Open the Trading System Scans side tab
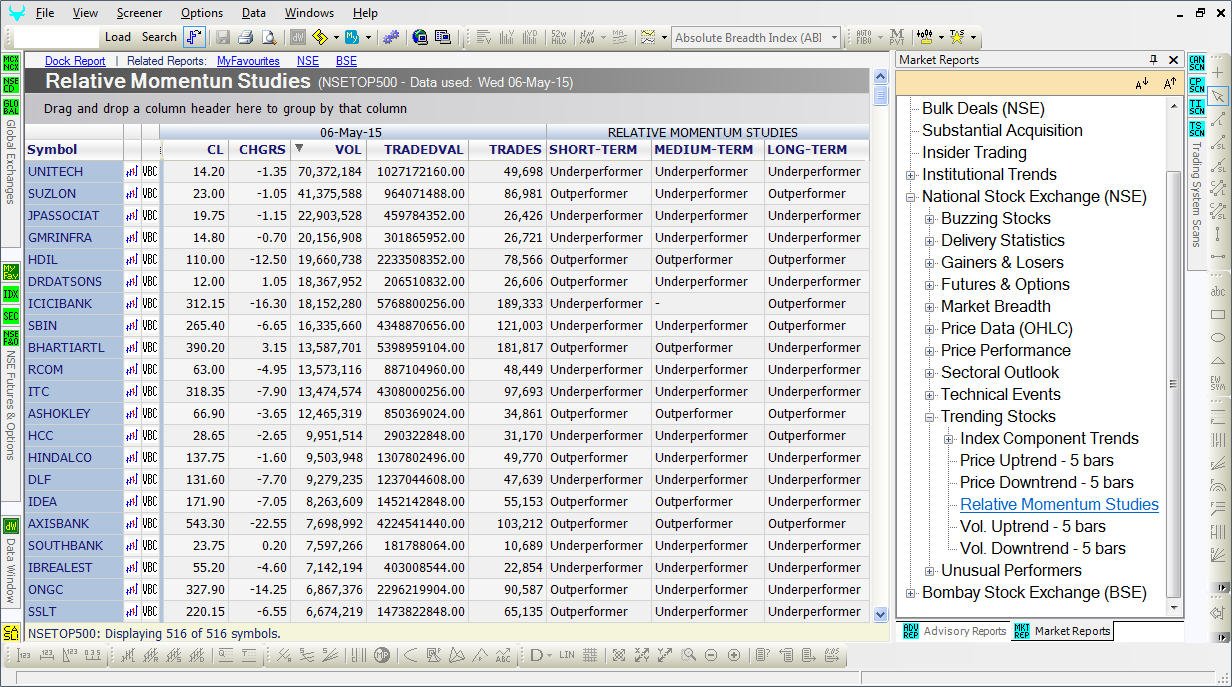Screen dimensions: 1232x687 (x=1197, y=194)
